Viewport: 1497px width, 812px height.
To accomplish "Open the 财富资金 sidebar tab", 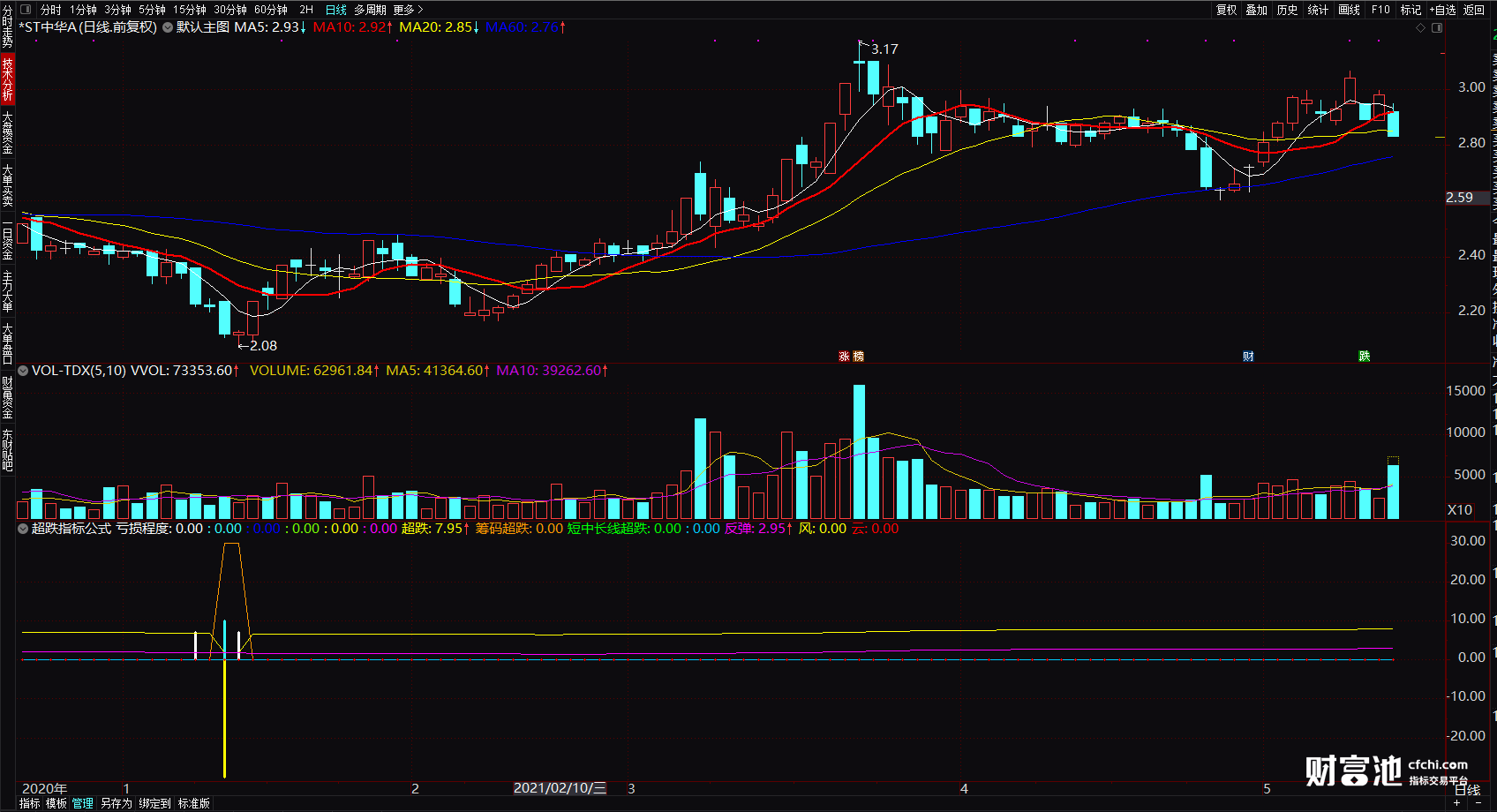I will click(7, 397).
